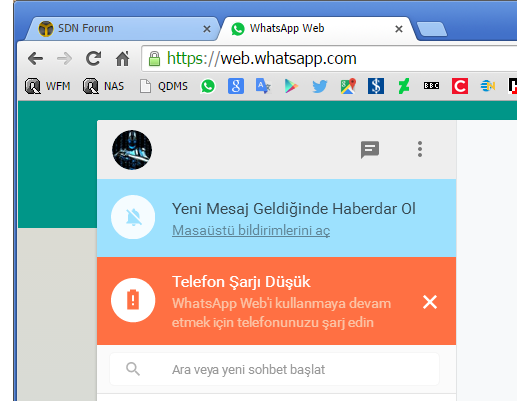Viewport: 517px width, 401px height.
Task: Go back with the browser back arrow
Action: tap(35, 59)
